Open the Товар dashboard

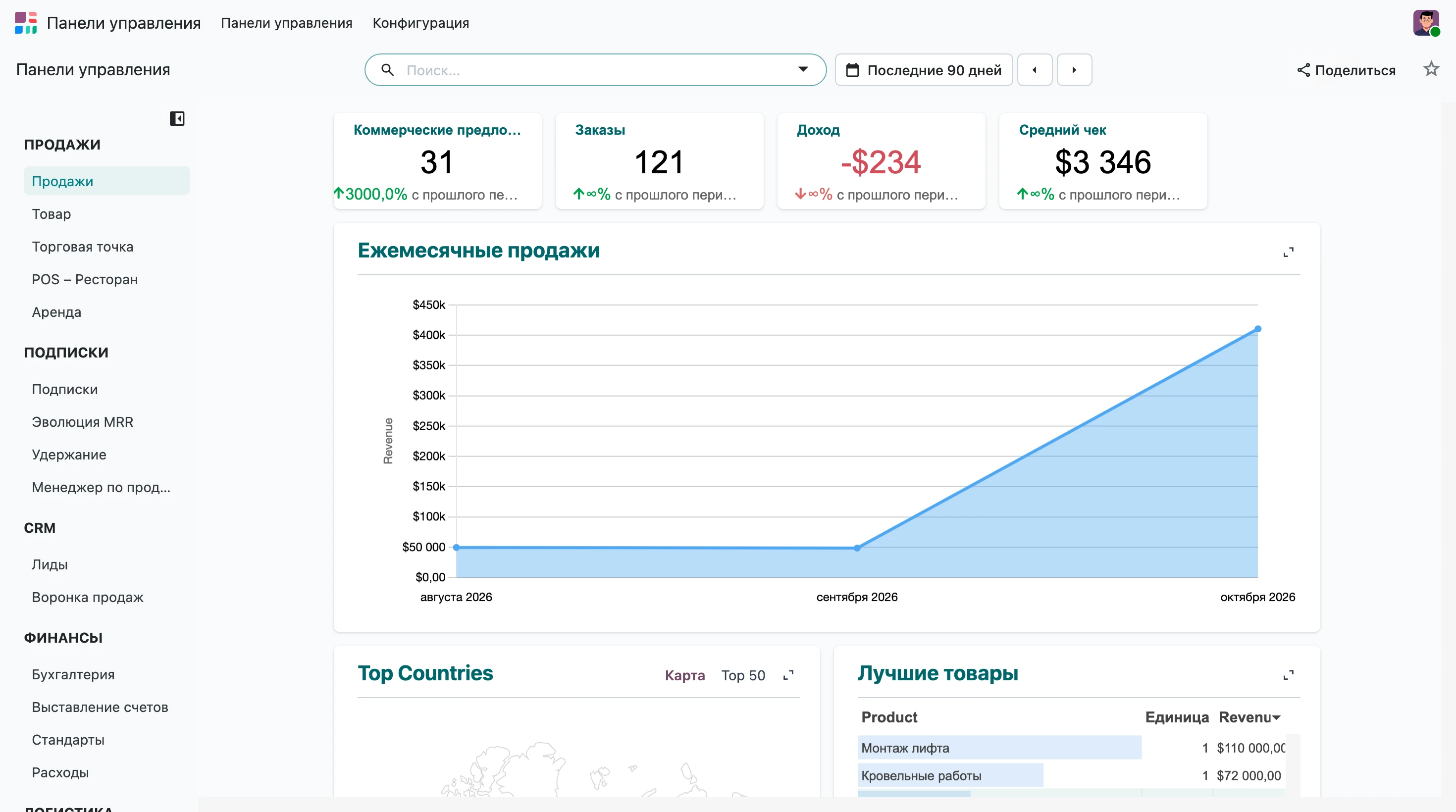coord(107,213)
